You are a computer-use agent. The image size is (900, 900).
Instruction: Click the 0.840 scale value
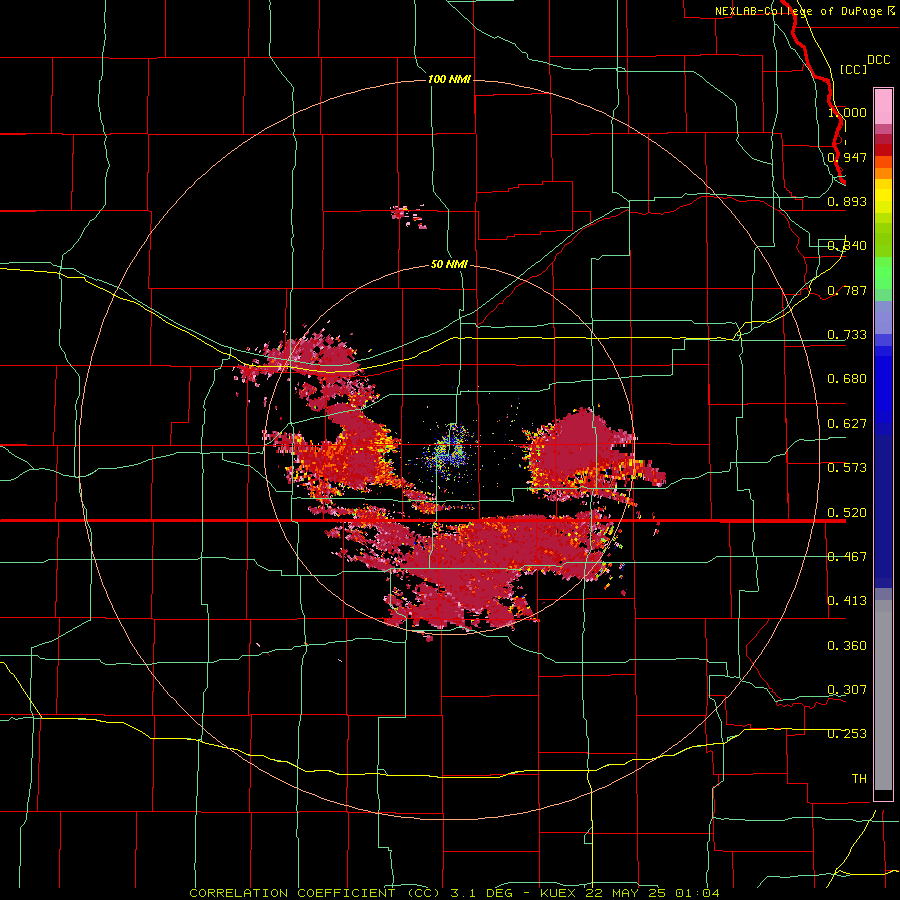847,246
